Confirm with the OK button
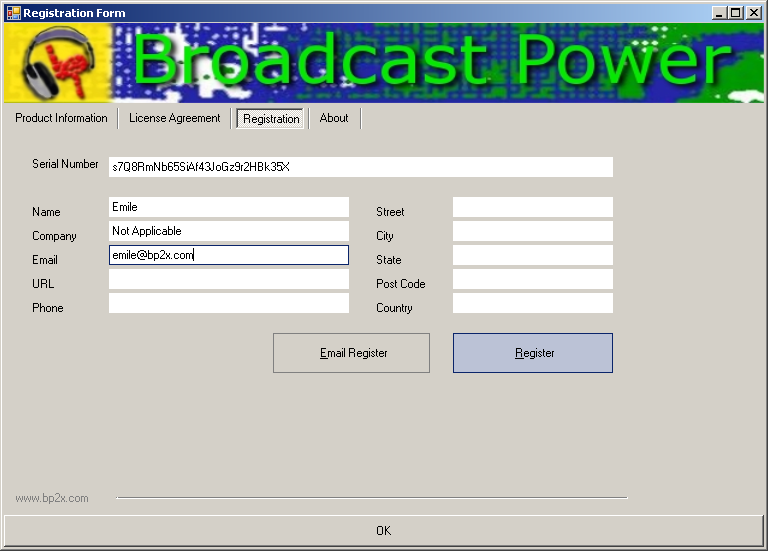This screenshot has width=768, height=551. click(384, 530)
